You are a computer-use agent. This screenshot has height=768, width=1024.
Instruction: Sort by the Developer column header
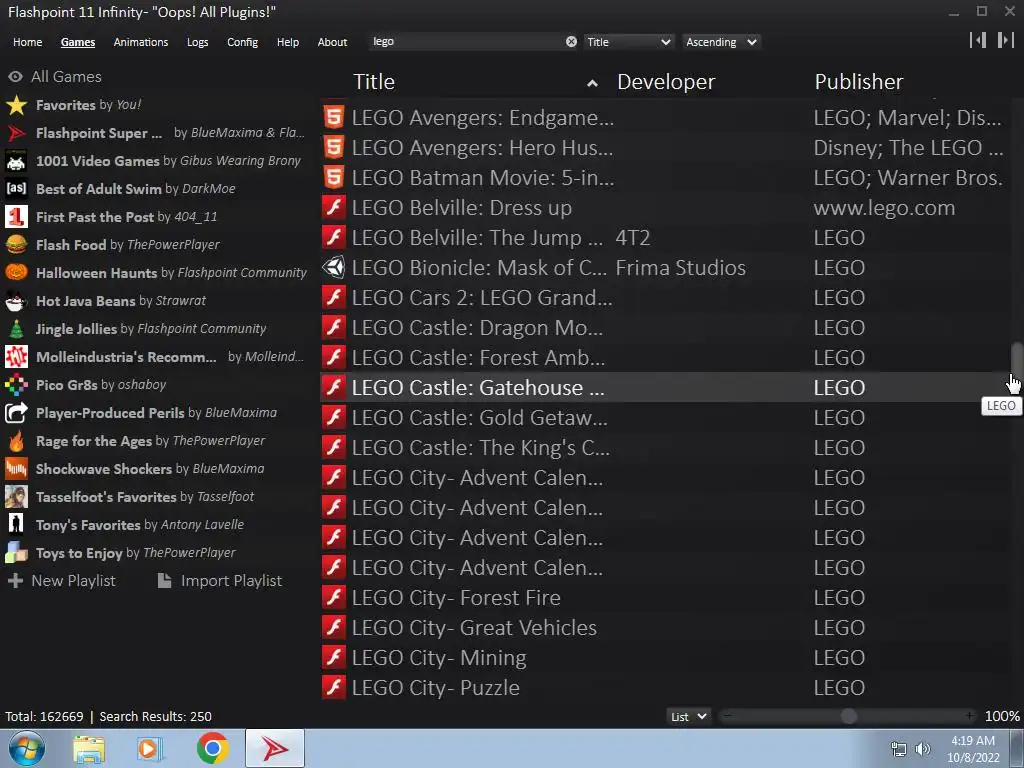click(666, 82)
